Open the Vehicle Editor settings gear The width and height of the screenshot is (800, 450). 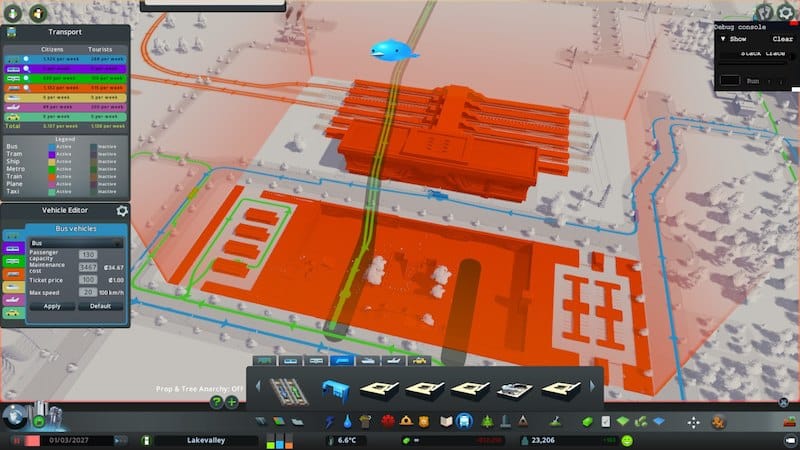pos(122,211)
